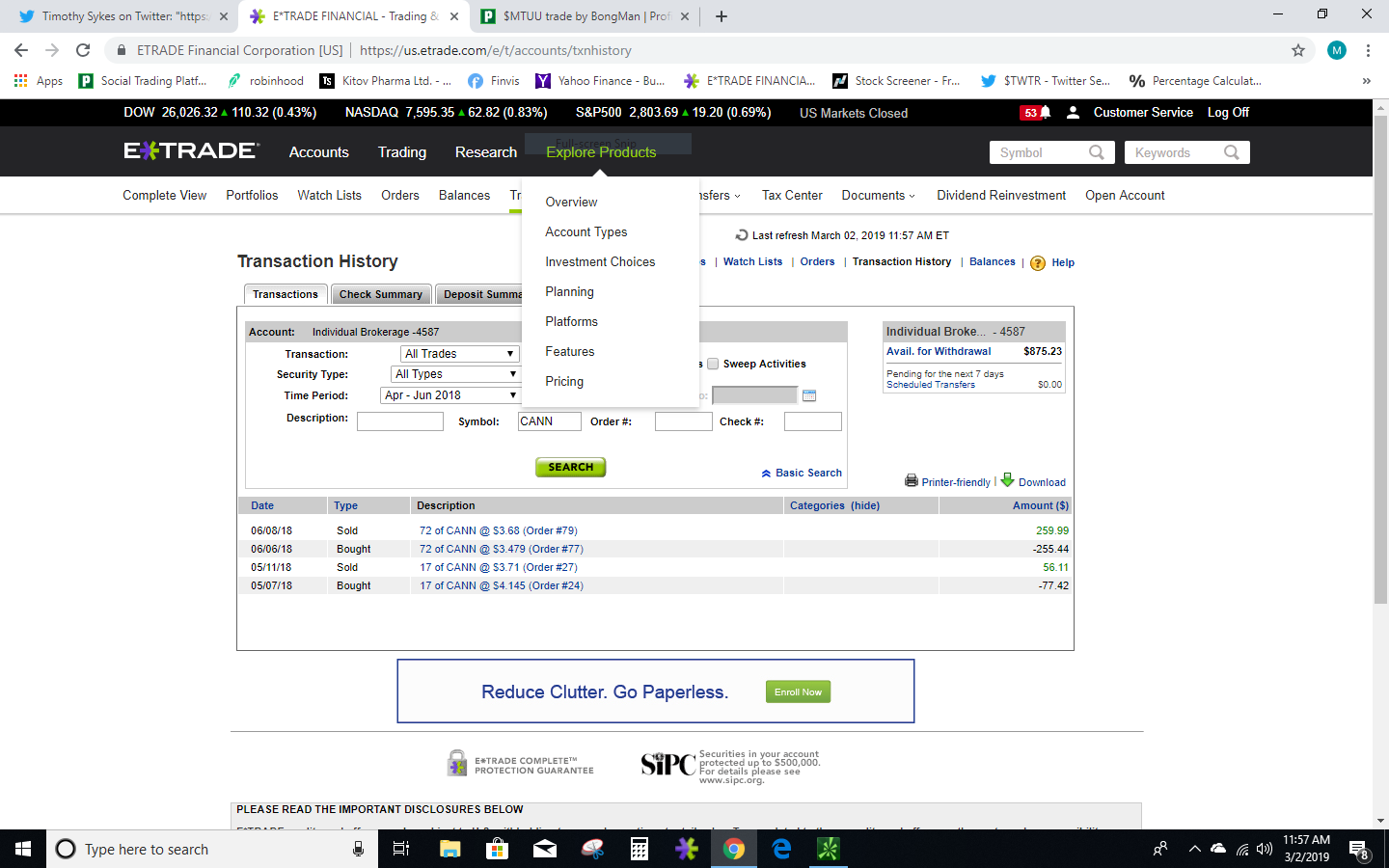Click the yellow Help question mark icon
Screen dimensions: 1389x868
(1038, 263)
